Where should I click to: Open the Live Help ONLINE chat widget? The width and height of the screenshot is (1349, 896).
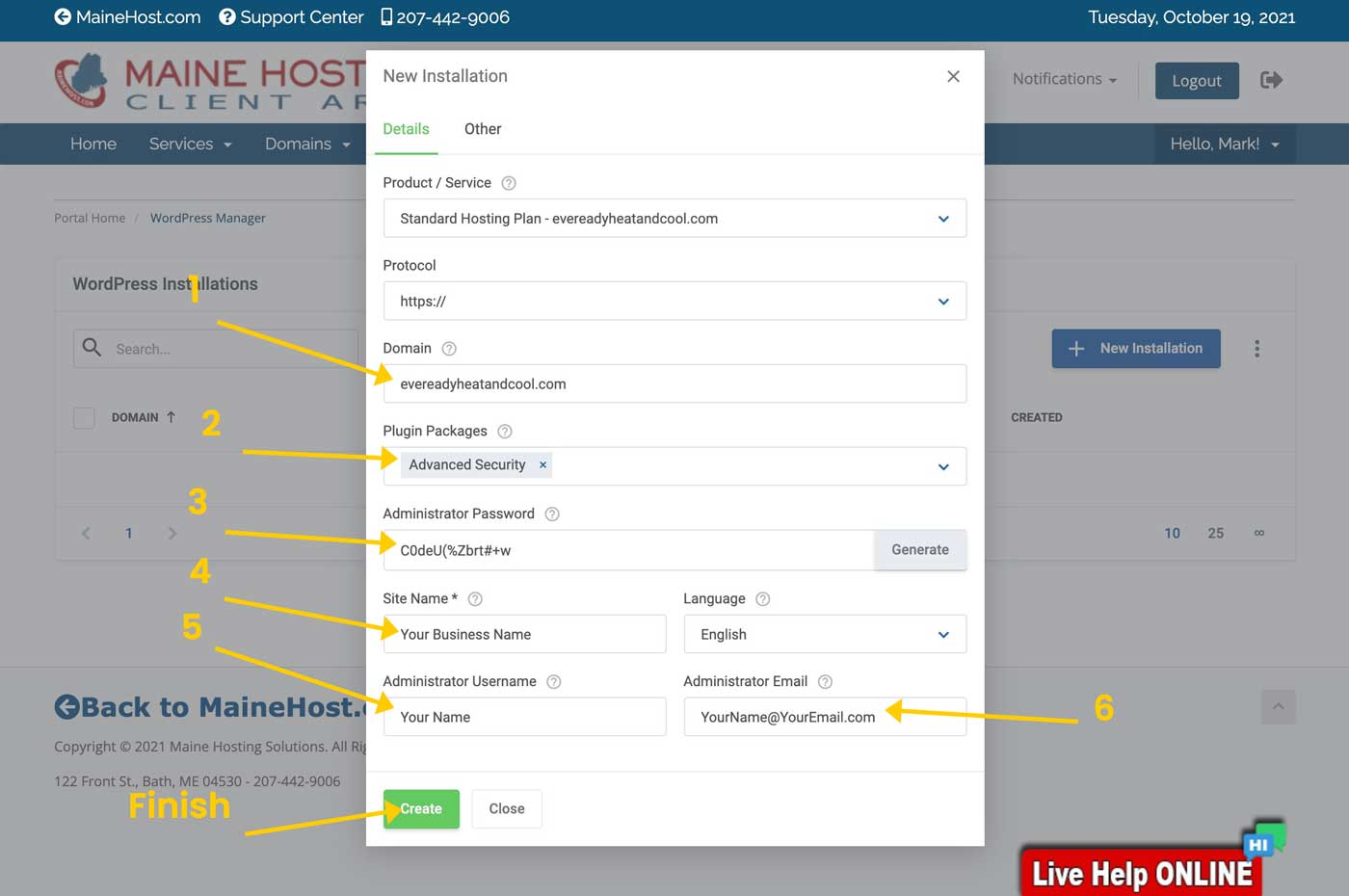pyautogui.click(x=1142, y=872)
